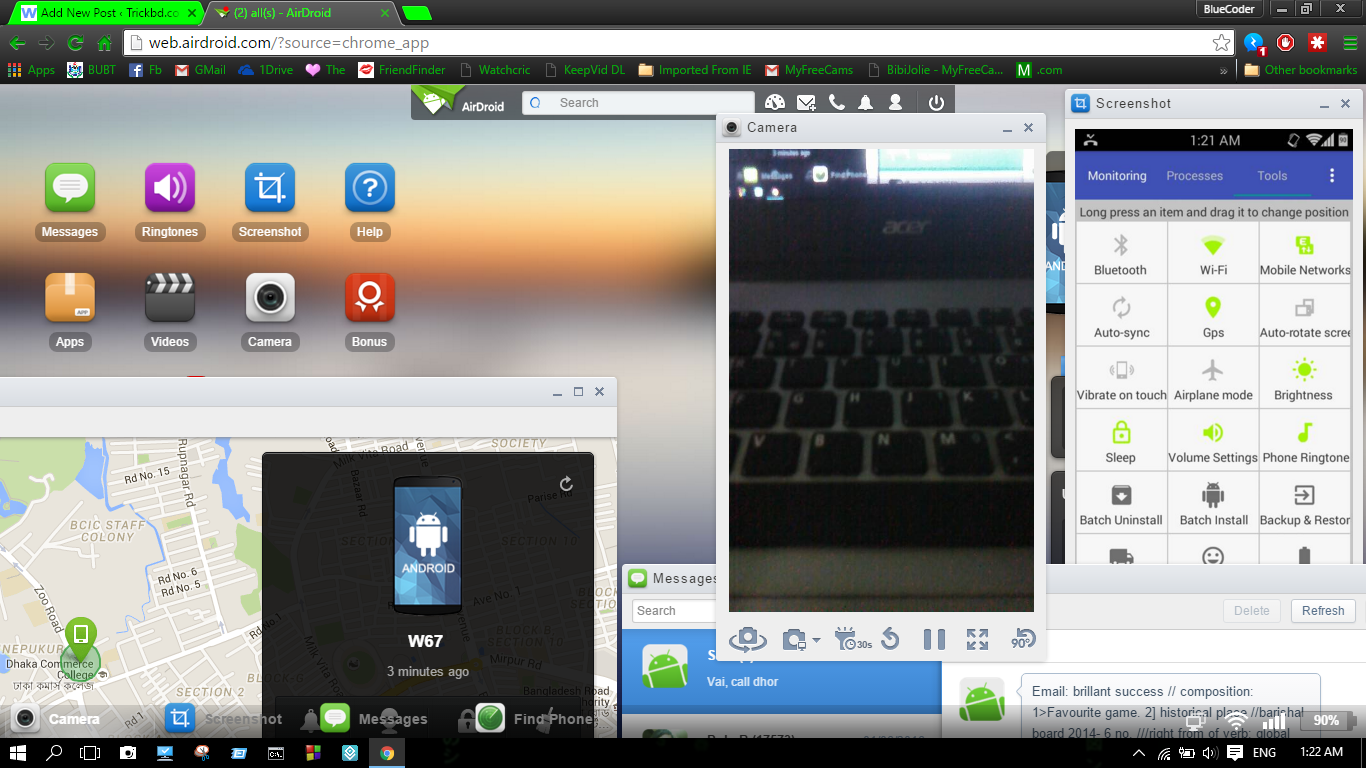1366x768 pixels.
Task: Switch camera with the flip camera icon
Action: pos(748,639)
